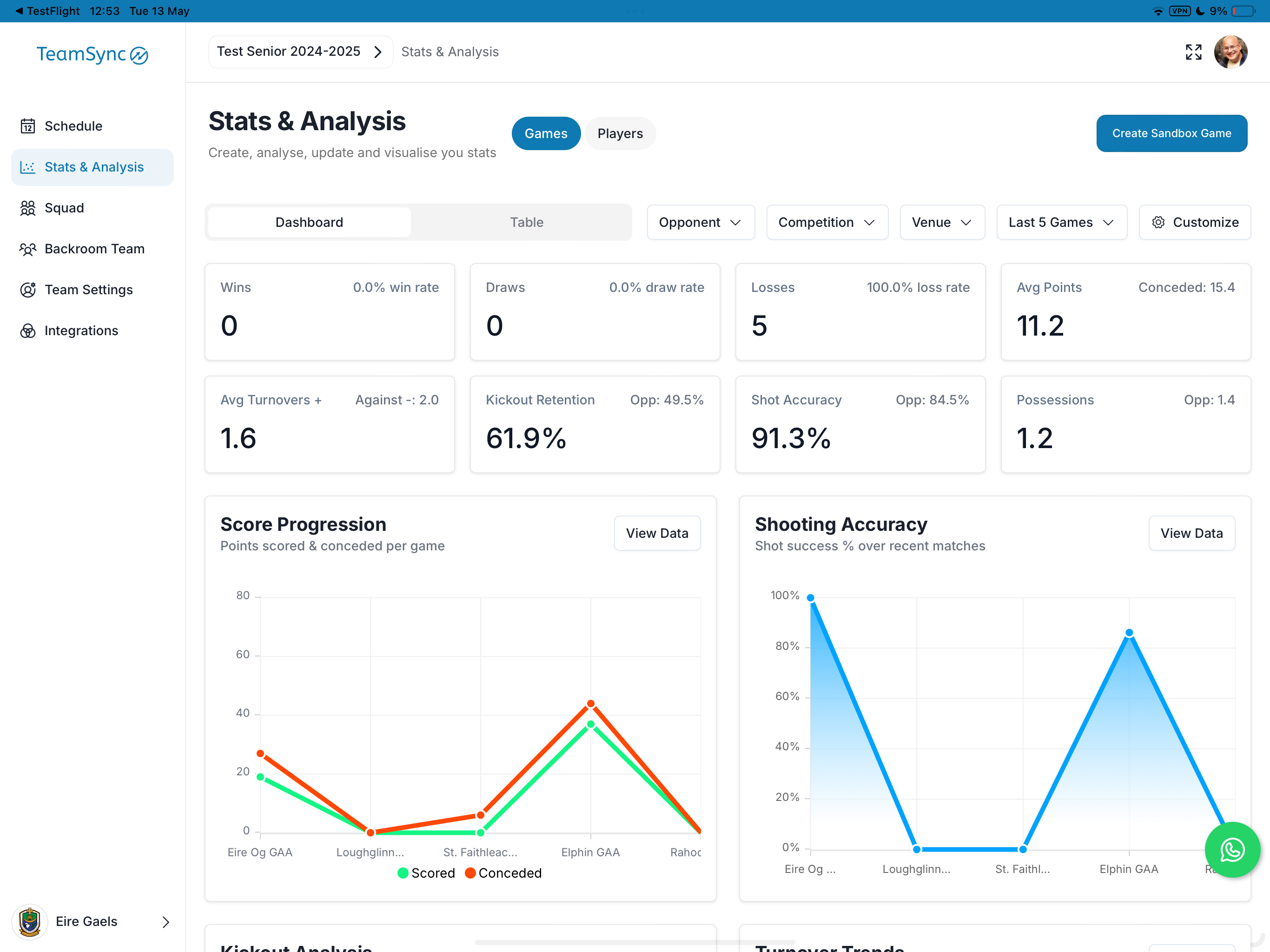Click the TeamSync logo

coord(93,54)
